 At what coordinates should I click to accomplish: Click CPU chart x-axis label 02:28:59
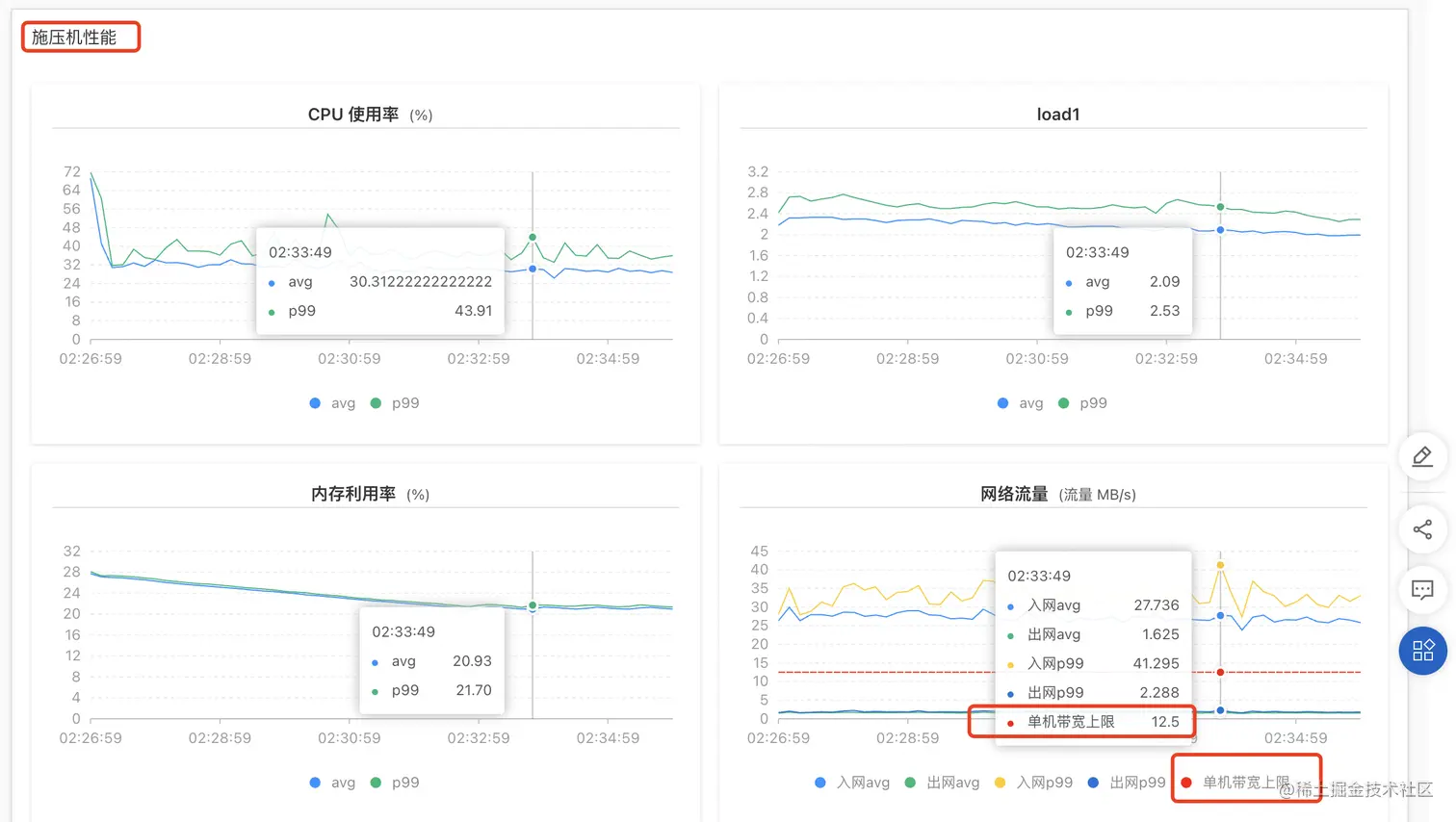click(220, 359)
